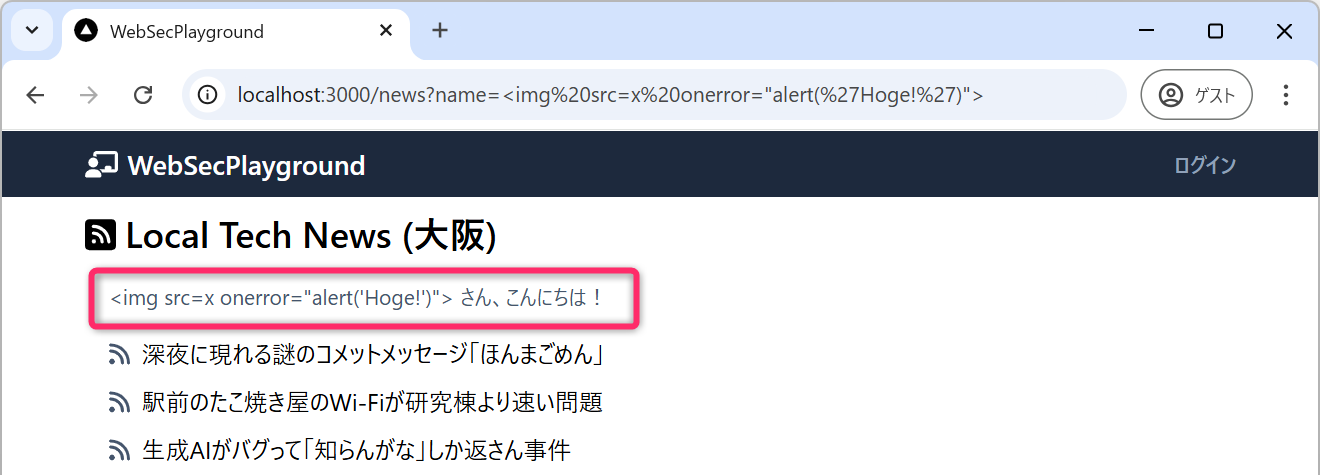The height and width of the screenshot is (475, 1320).
Task: Open the ゲスト profile button
Action: pos(1196,95)
